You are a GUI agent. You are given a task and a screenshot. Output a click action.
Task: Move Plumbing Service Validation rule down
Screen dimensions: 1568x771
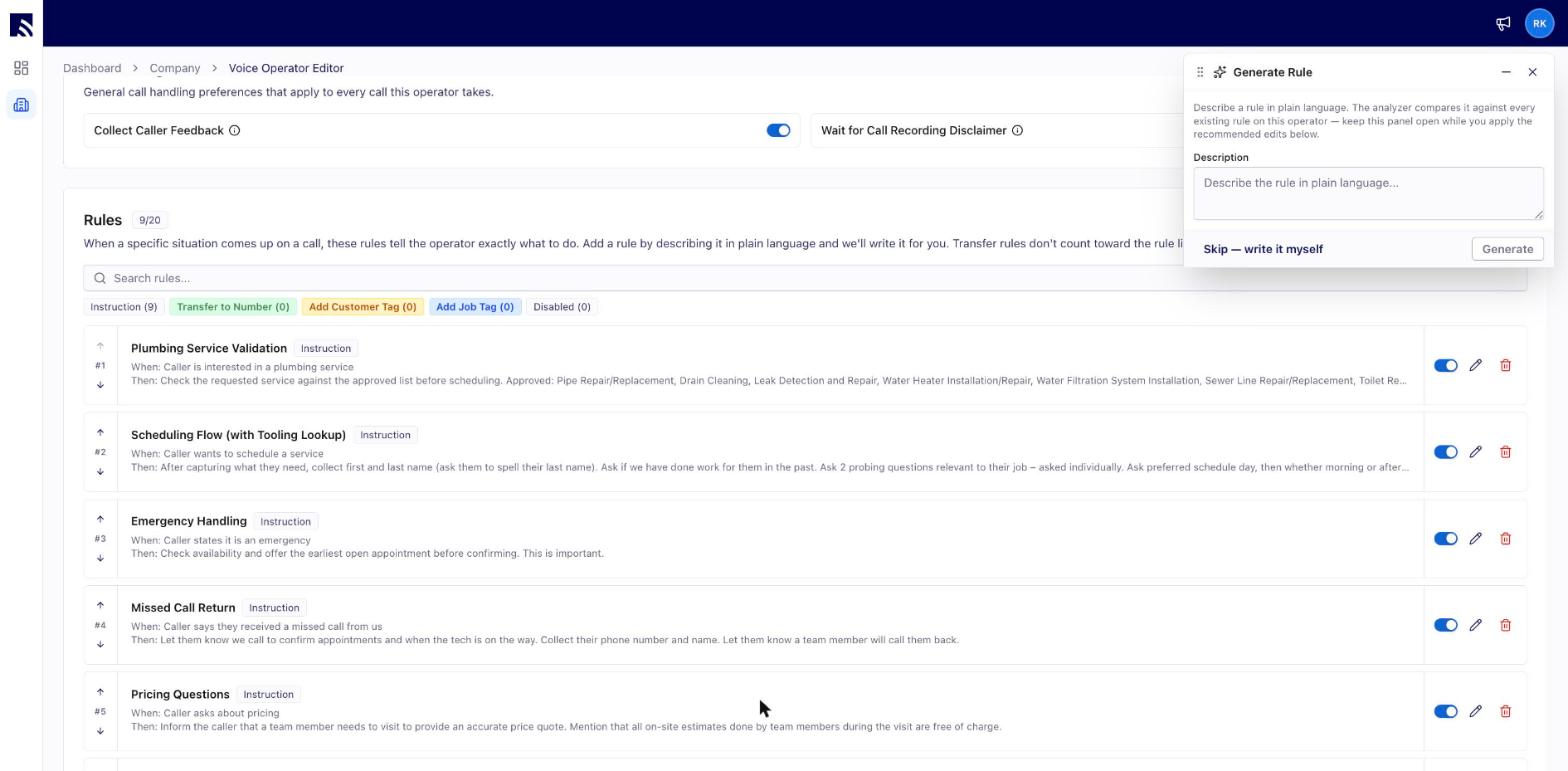coord(100,385)
